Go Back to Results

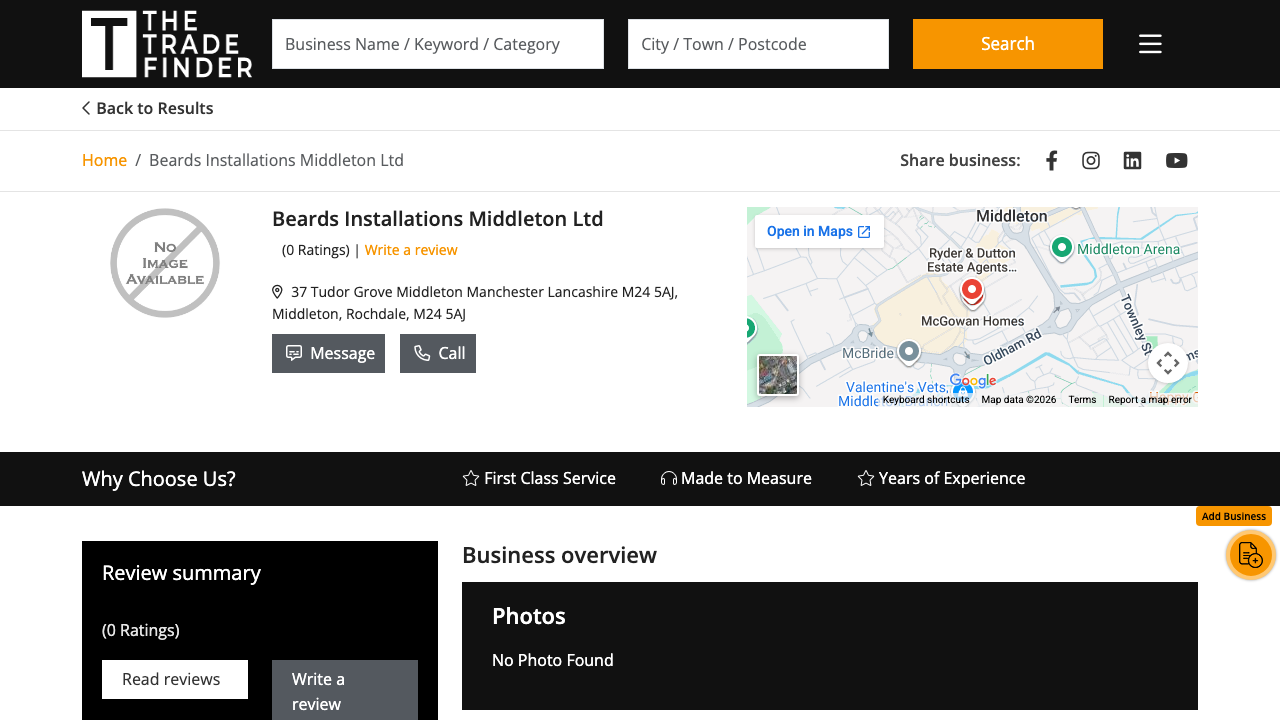point(147,108)
